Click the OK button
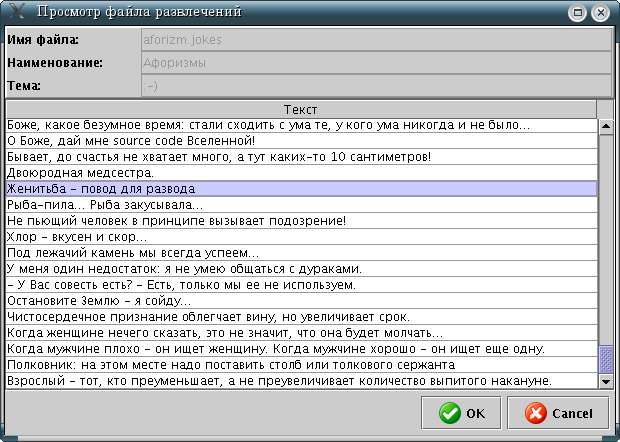Screen dimensions: 620x442 tap(461, 413)
